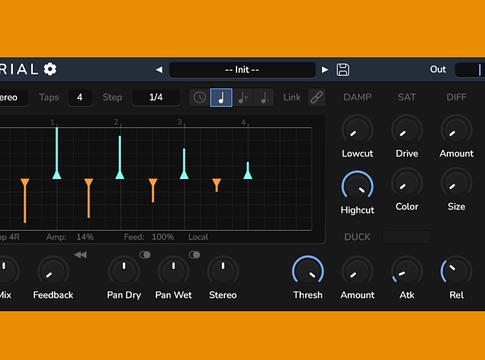Click the Highcut knob
The image size is (485, 360).
(x=357, y=186)
